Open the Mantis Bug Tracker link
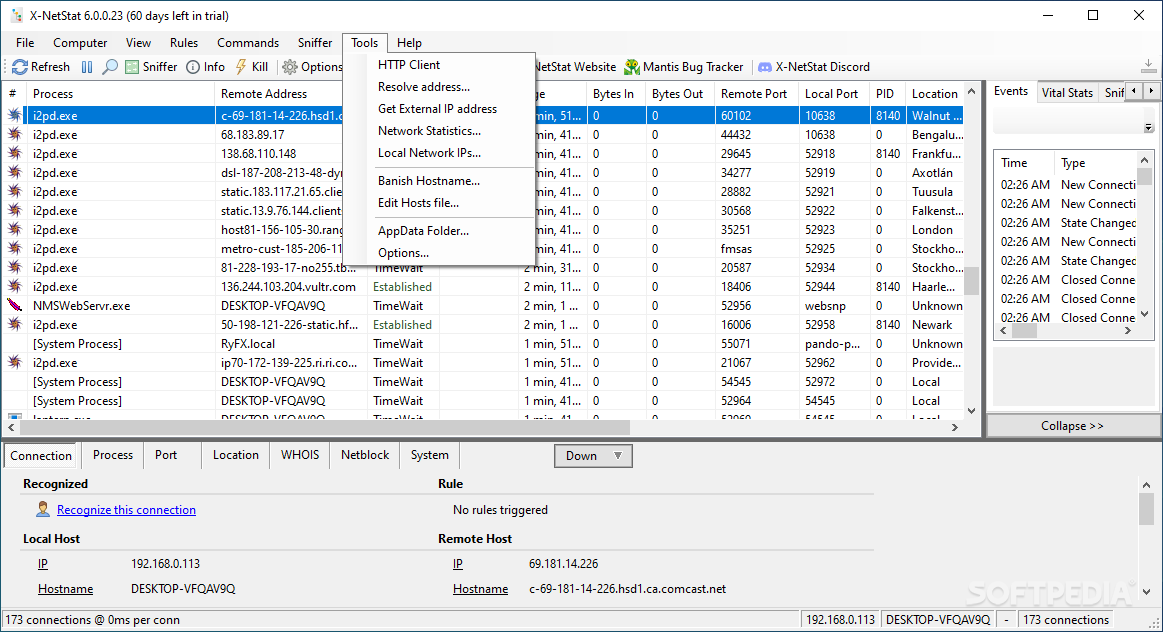The width and height of the screenshot is (1163, 632). (683, 67)
